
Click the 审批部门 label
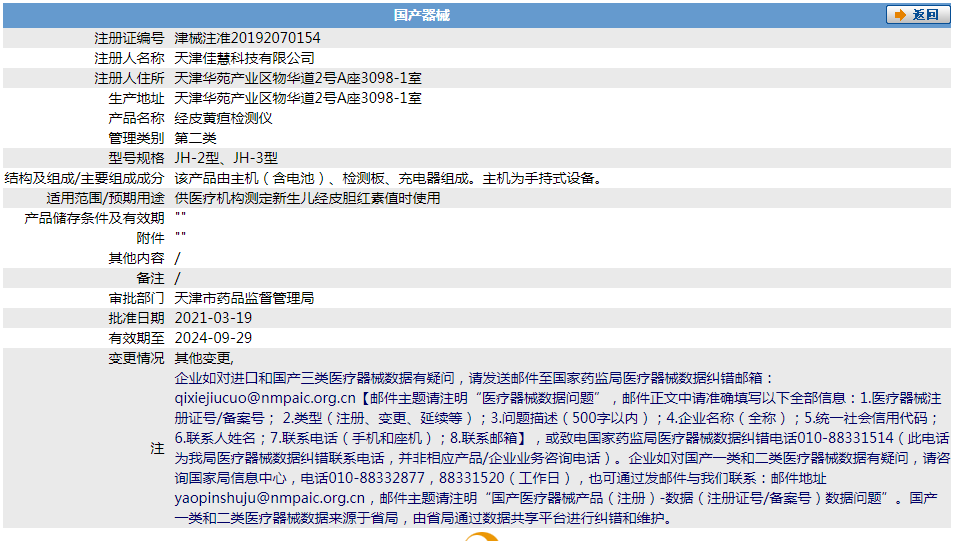point(136,298)
